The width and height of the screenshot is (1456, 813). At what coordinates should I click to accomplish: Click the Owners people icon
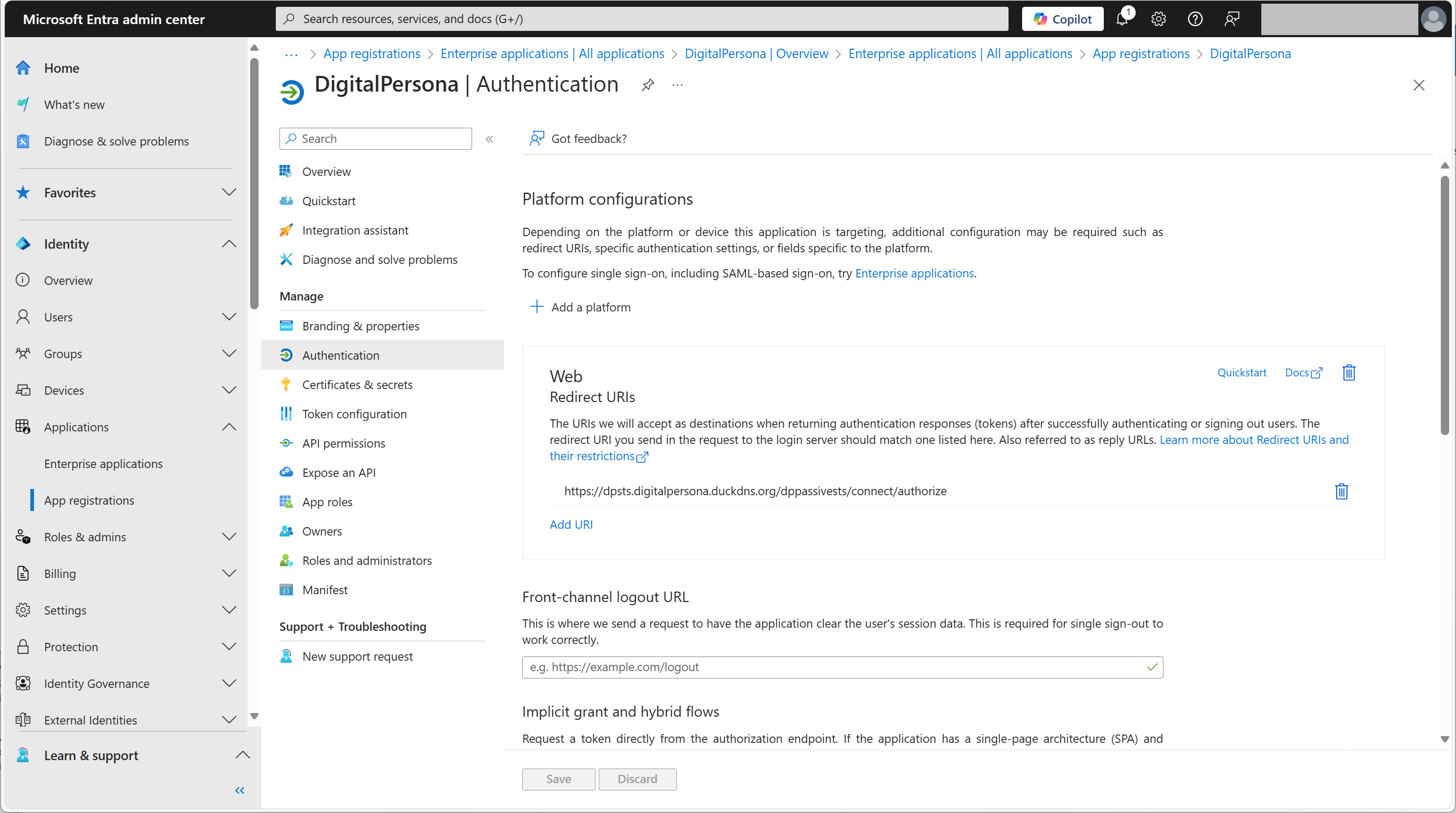pyautogui.click(x=286, y=531)
